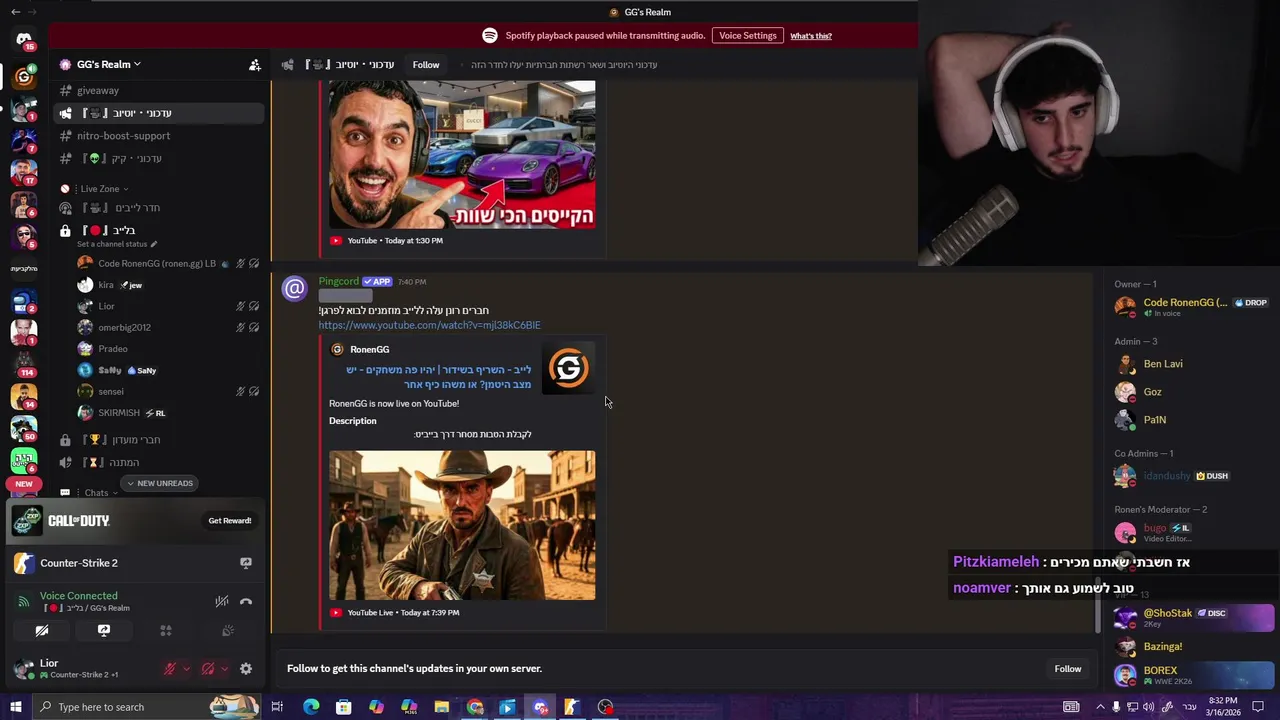Select the GG's Realm server icon
1280x720 pixels.
[24, 77]
